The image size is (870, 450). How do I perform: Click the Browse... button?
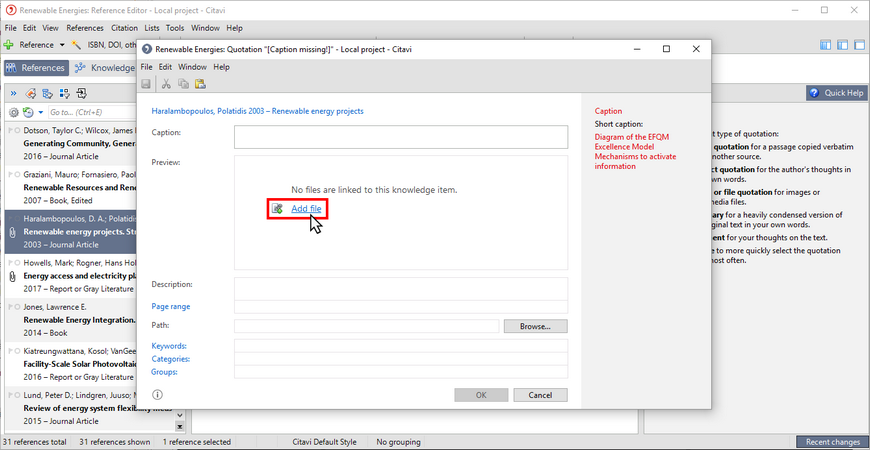tap(535, 326)
